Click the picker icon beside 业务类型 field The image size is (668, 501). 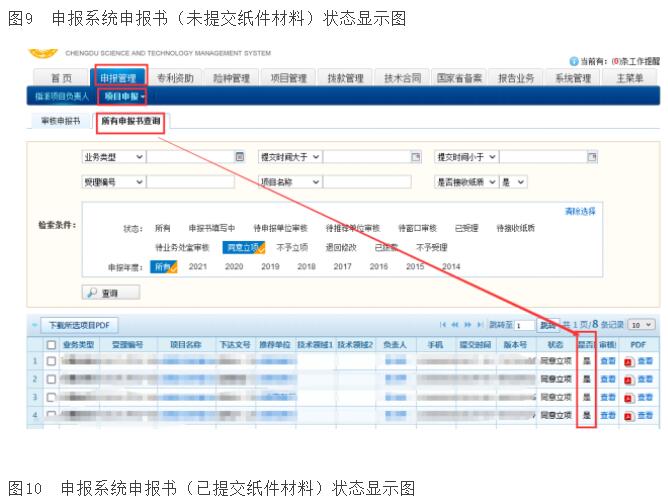tap(239, 157)
